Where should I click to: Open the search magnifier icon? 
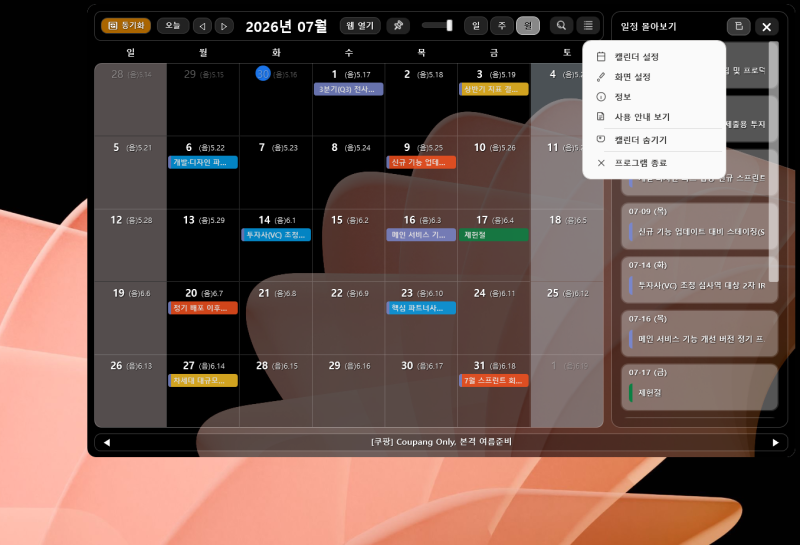[x=561, y=26]
